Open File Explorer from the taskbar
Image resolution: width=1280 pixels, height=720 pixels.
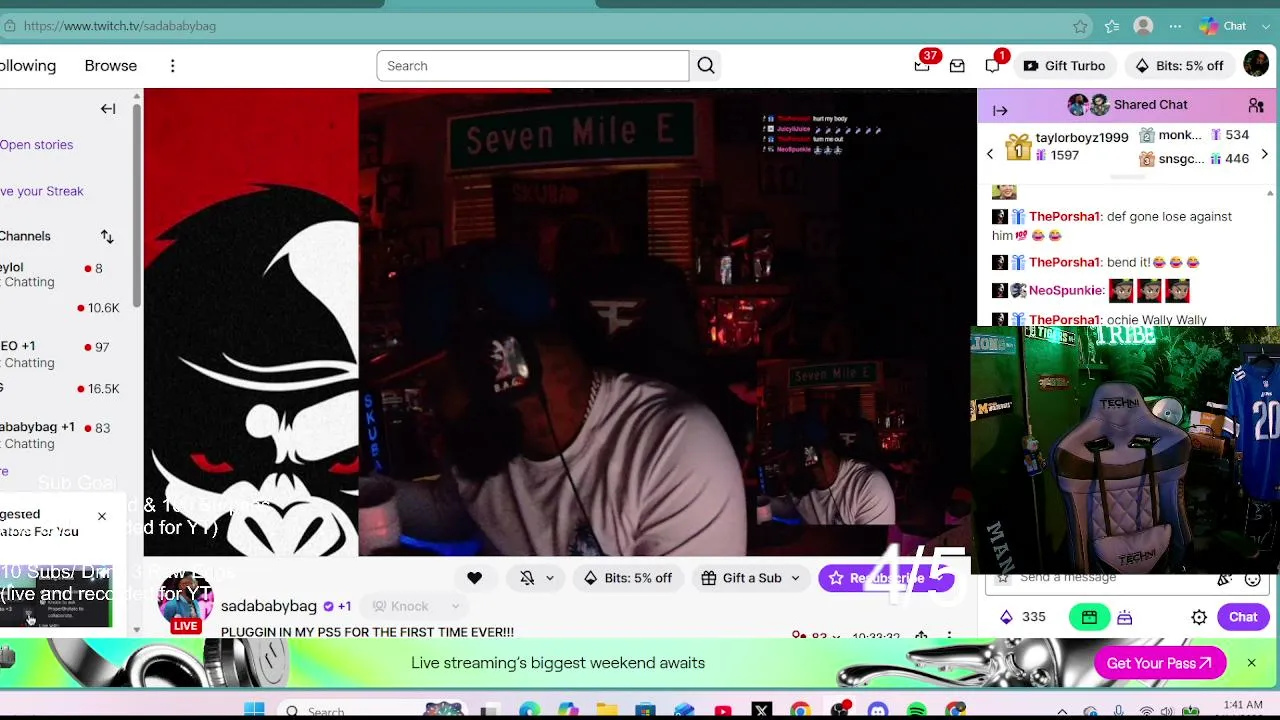pos(607,711)
